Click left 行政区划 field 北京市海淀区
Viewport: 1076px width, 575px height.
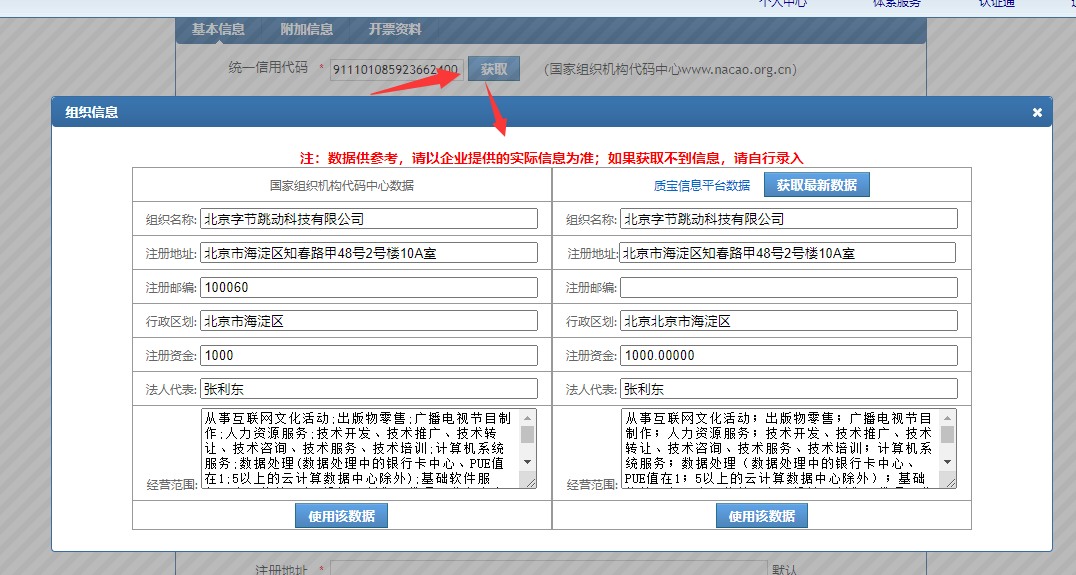point(369,321)
